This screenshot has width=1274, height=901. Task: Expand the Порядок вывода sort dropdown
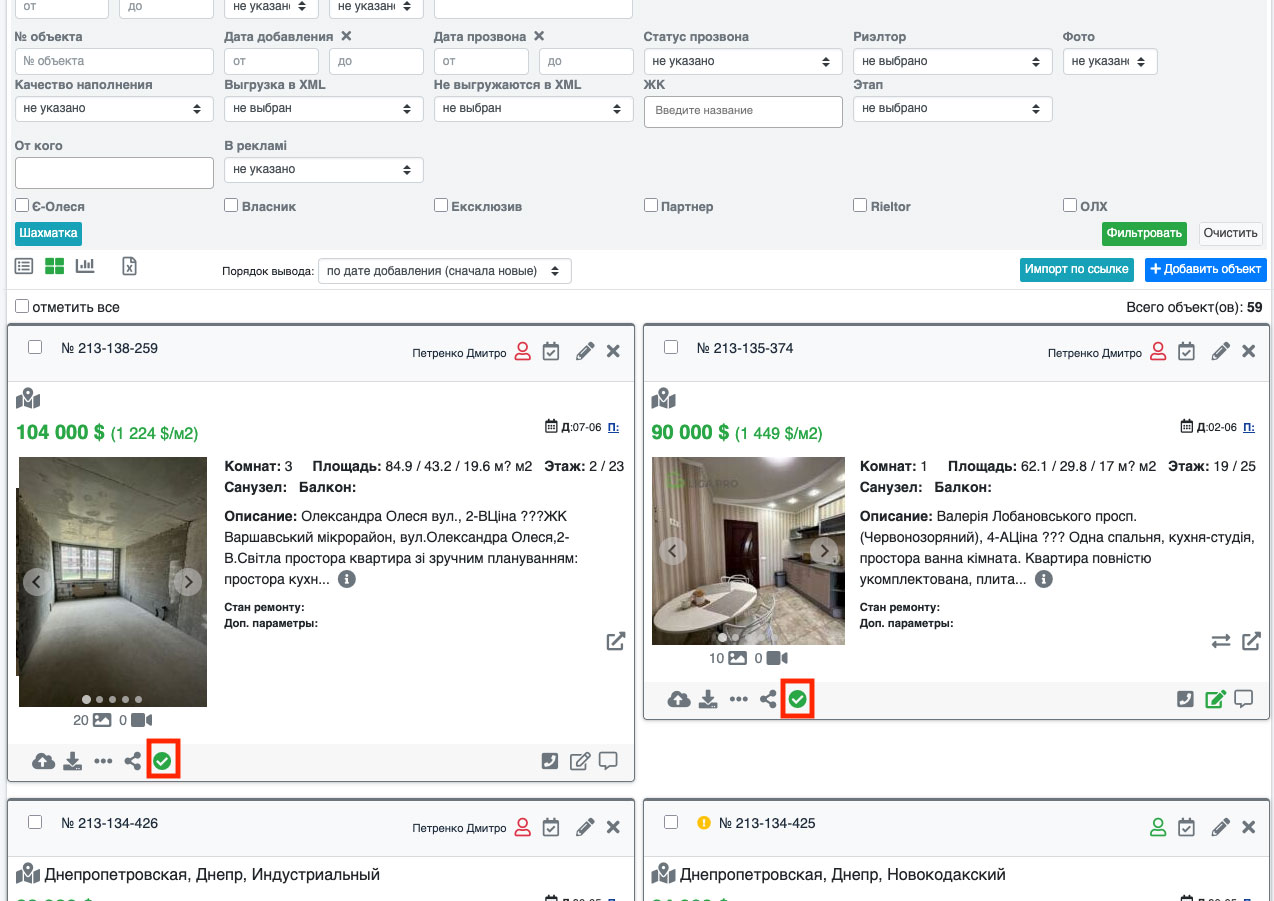pos(444,271)
